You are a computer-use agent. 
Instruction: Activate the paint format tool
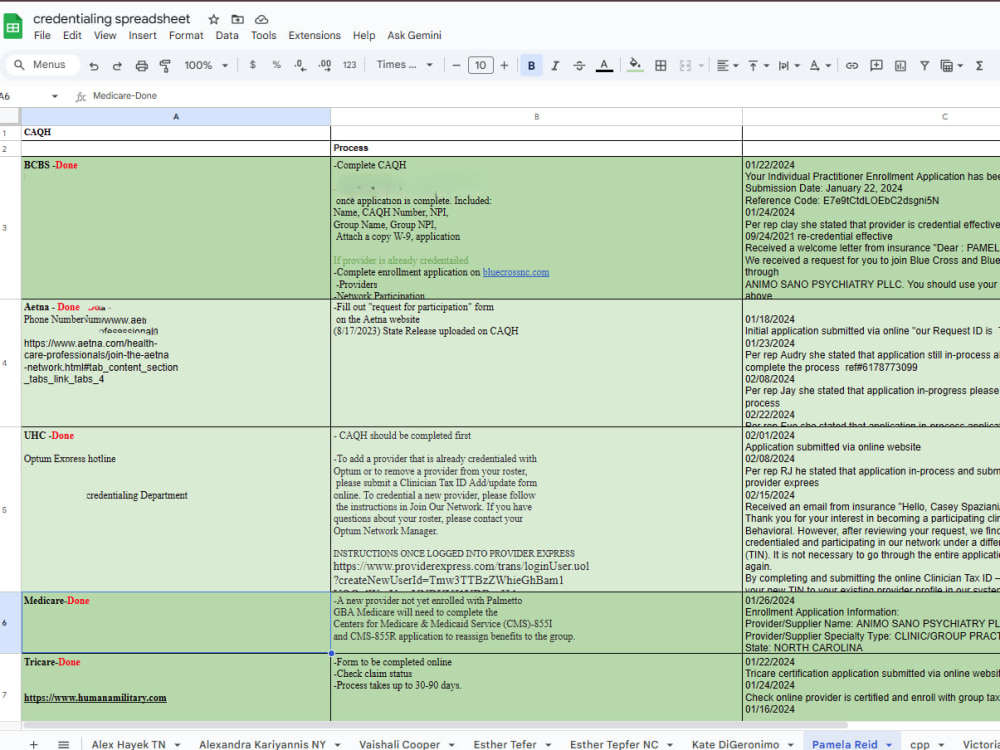165,65
